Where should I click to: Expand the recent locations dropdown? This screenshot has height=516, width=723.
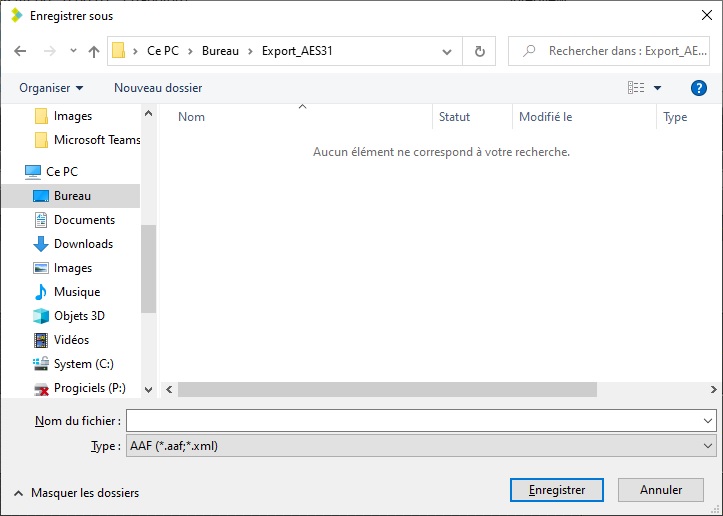coord(73,51)
